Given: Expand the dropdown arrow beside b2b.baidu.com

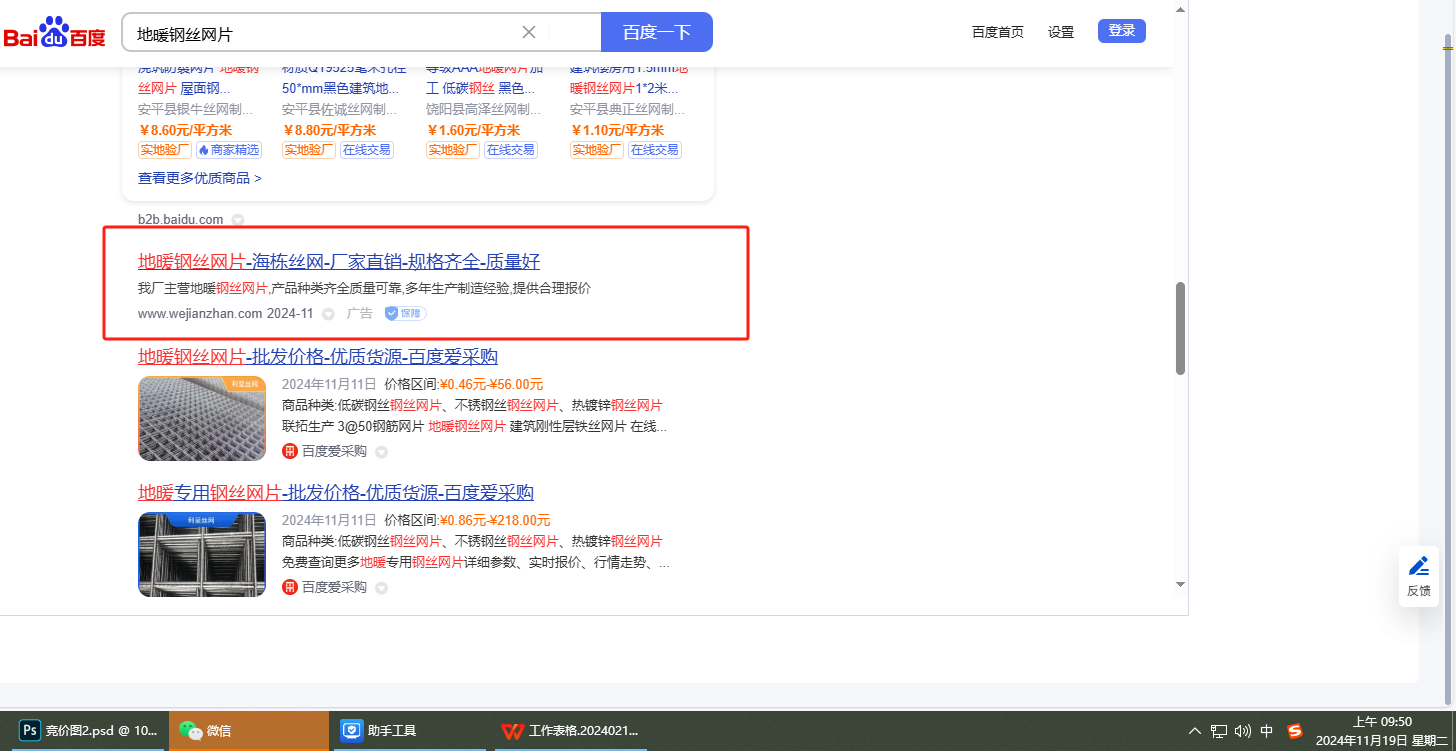Looking at the screenshot, I should tap(238, 220).
